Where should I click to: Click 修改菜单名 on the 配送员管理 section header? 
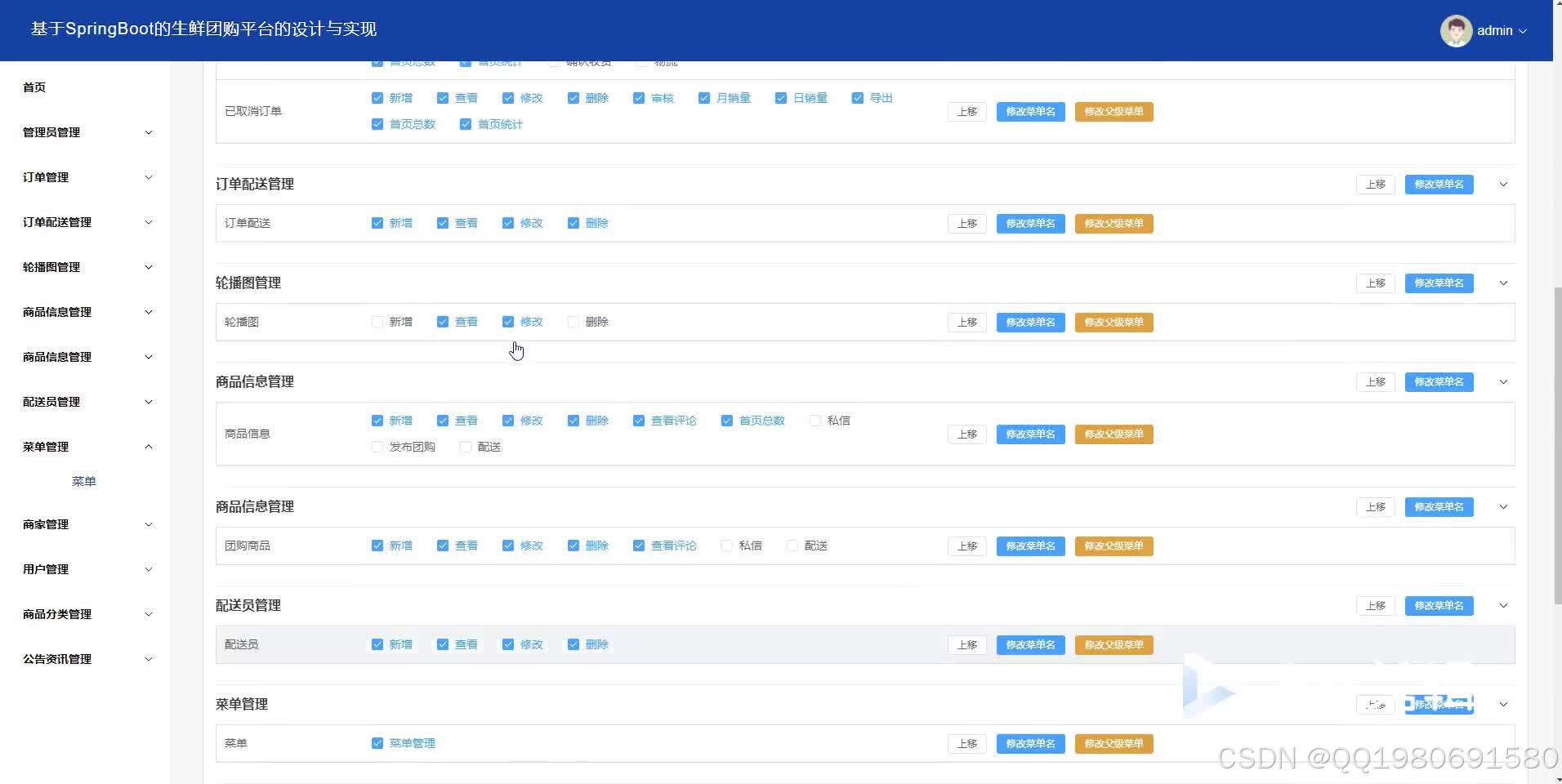1439,606
